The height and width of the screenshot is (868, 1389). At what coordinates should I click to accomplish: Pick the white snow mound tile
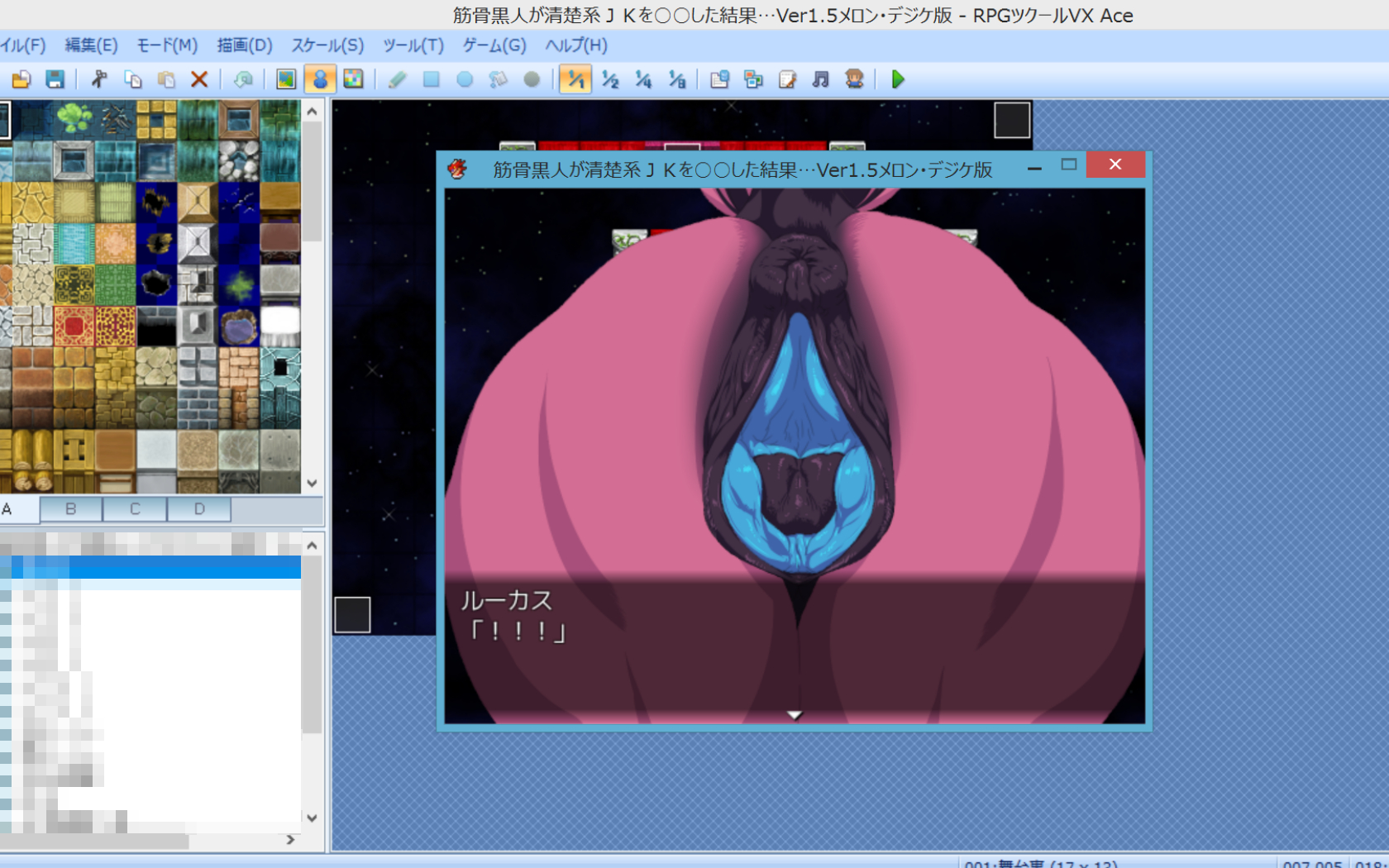click(x=280, y=326)
